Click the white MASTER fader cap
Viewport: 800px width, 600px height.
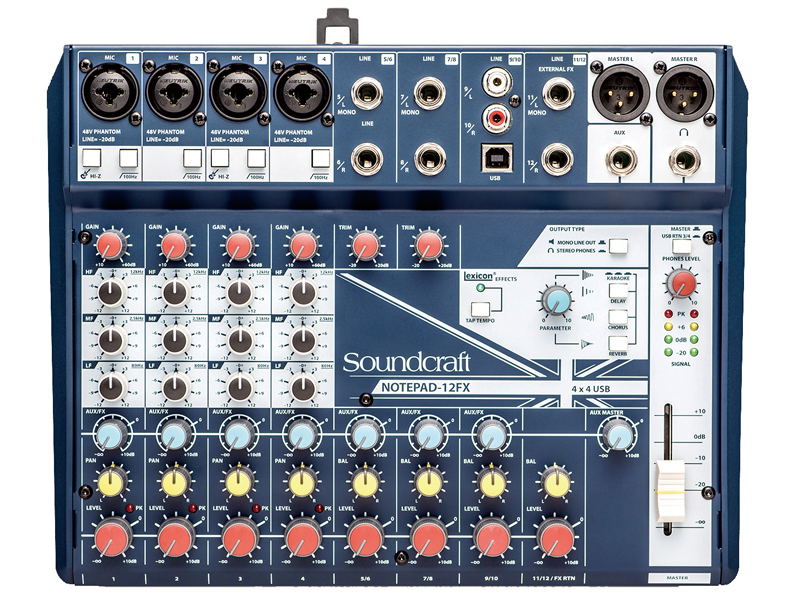pos(669,491)
